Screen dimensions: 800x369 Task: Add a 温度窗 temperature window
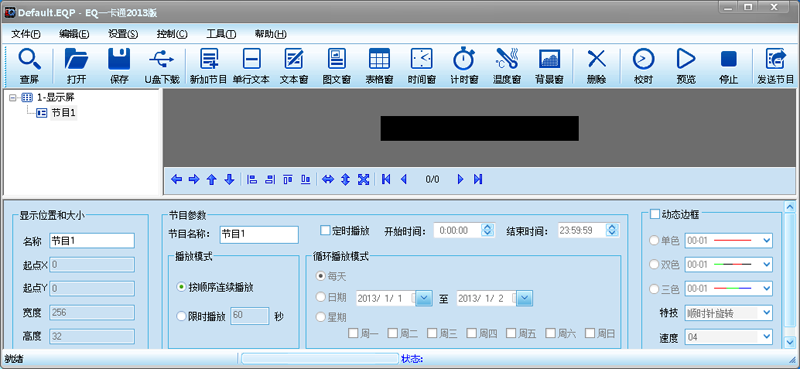coord(507,60)
